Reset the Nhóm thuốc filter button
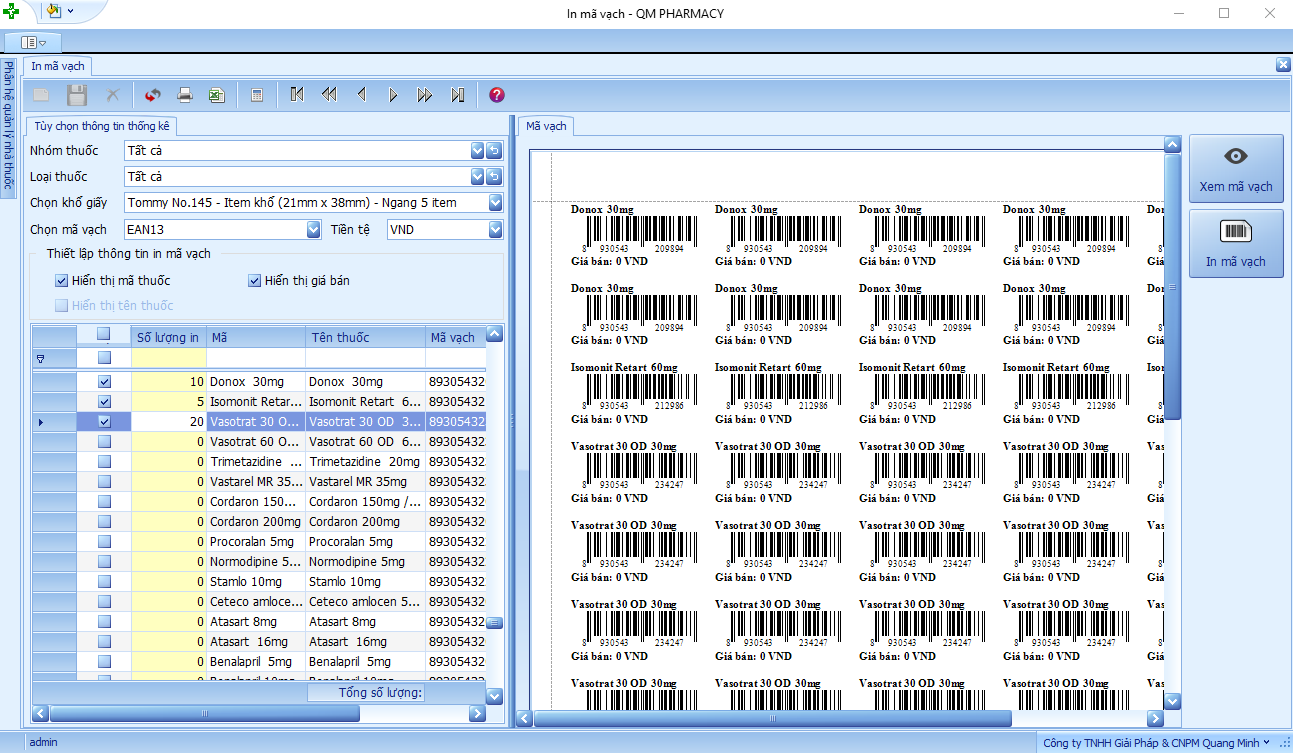 click(x=494, y=151)
